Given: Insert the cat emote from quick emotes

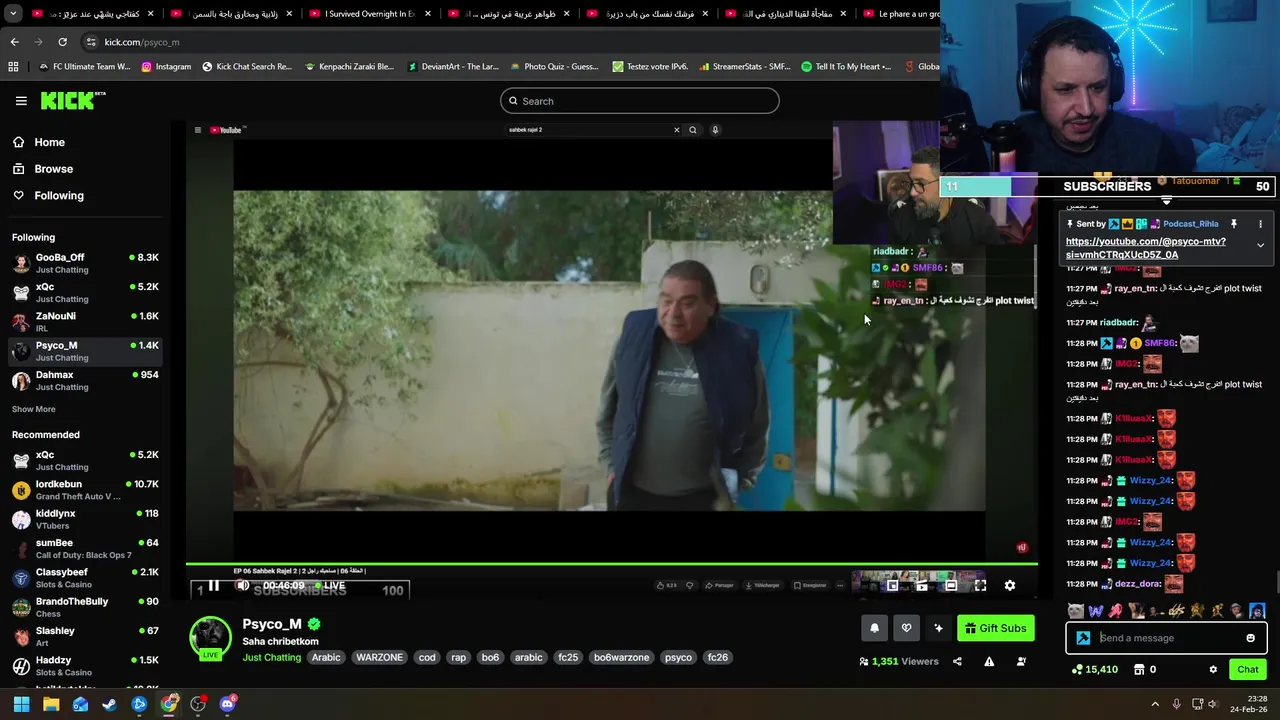Looking at the screenshot, I should tap(1075, 611).
